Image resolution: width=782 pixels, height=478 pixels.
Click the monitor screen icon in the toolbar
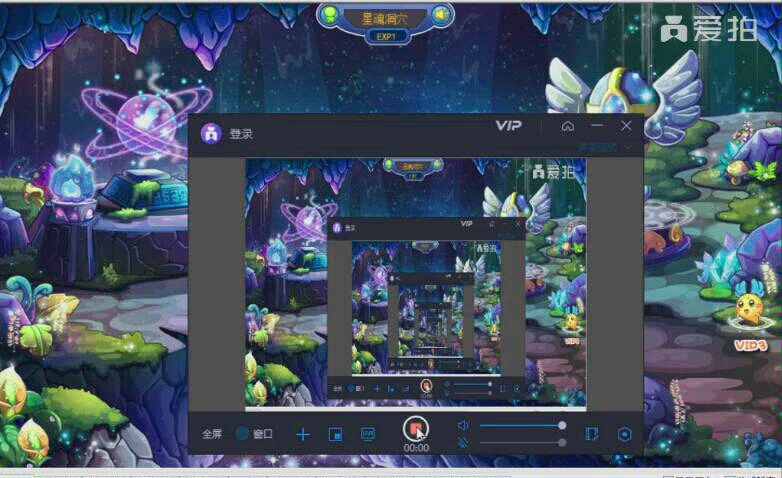point(368,434)
